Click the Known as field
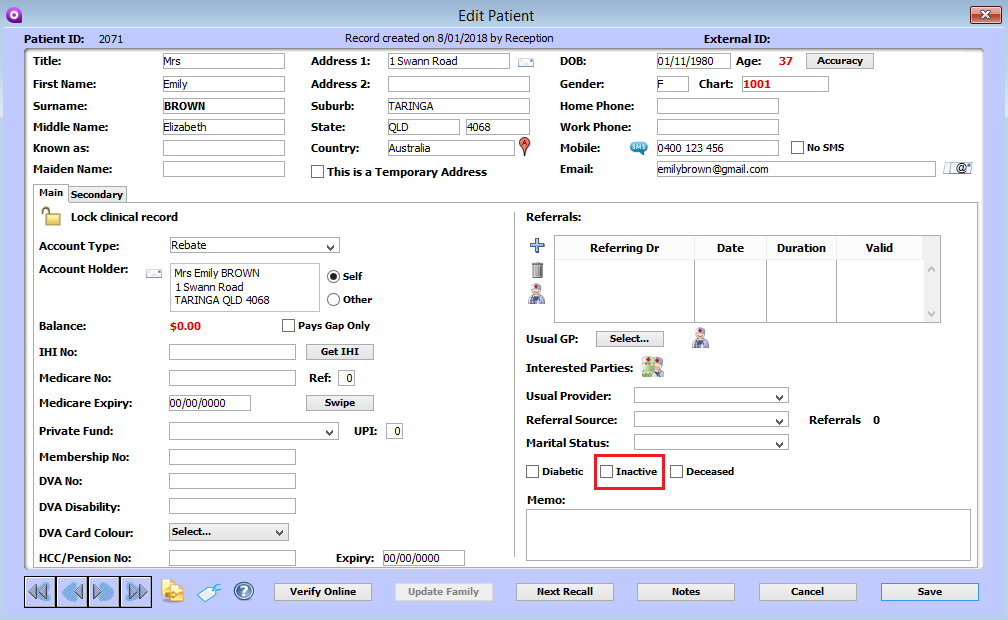The height and width of the screenshot is (620, 1008). (224, 148)
